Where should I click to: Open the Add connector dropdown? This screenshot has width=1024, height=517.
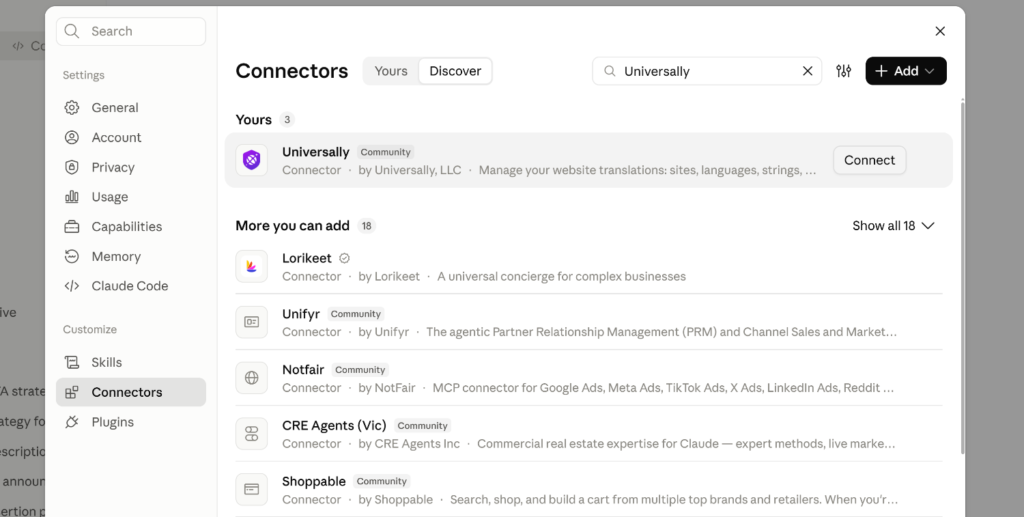pos(906,71)
